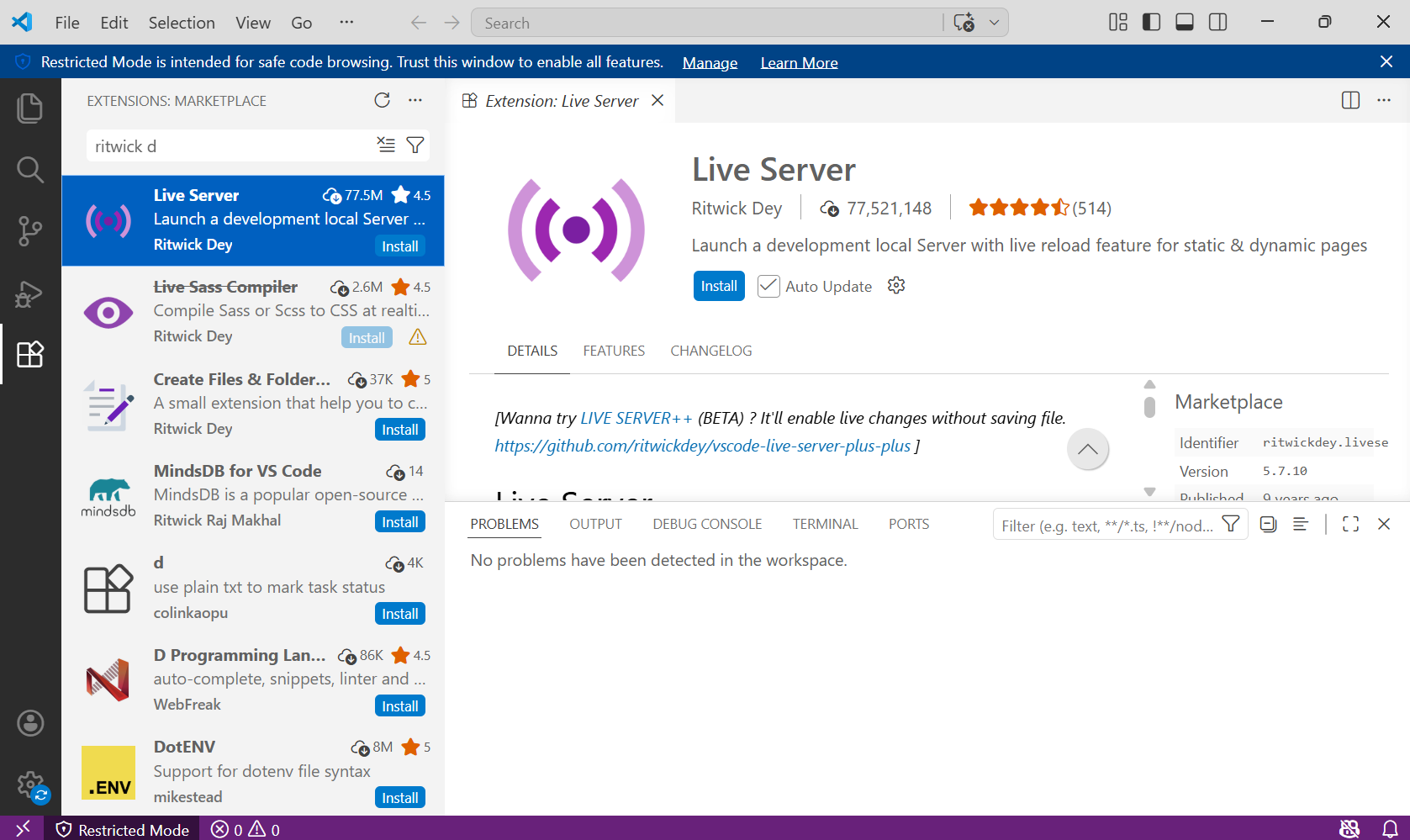
Task: Select the Extensions view icon
Action: [30, 354]
